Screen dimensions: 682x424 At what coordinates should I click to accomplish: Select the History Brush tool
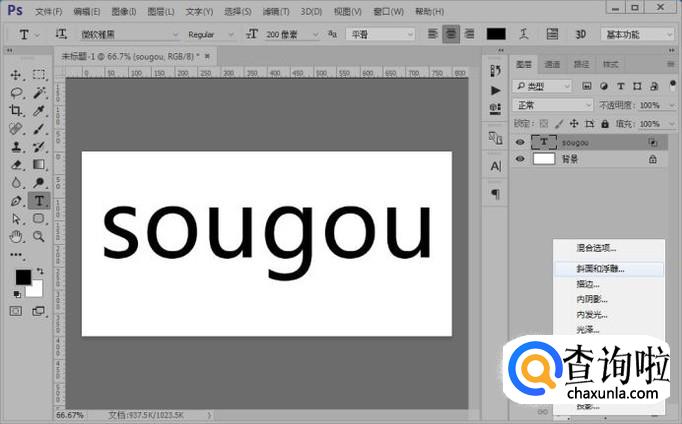pos(39,147)
